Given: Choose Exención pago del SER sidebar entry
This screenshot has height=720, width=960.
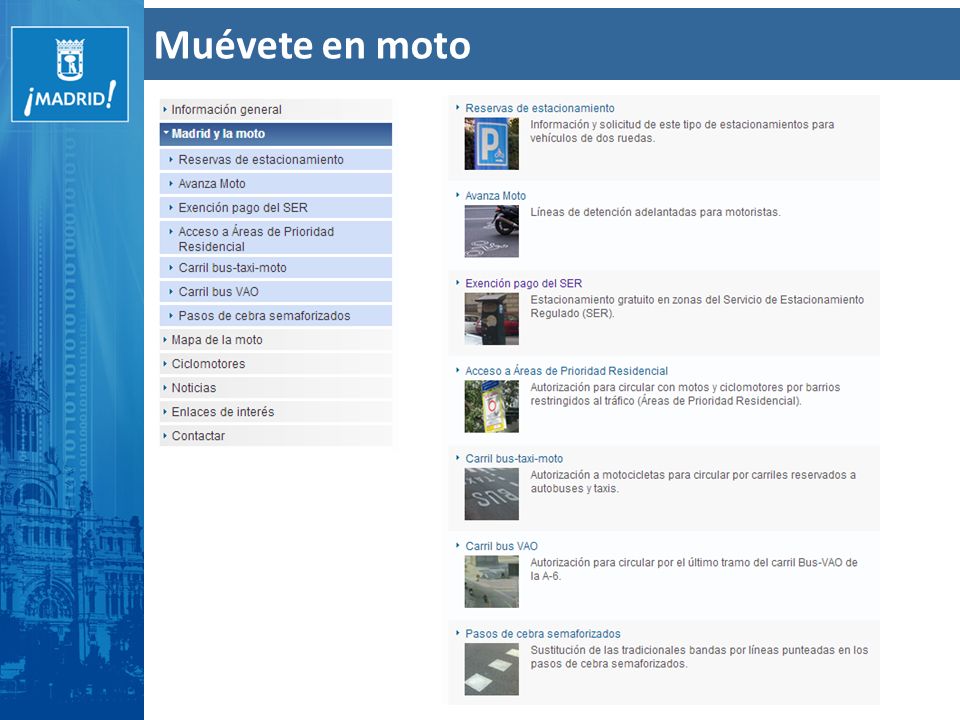Looking at the screenshot, I should coord(276,208).
